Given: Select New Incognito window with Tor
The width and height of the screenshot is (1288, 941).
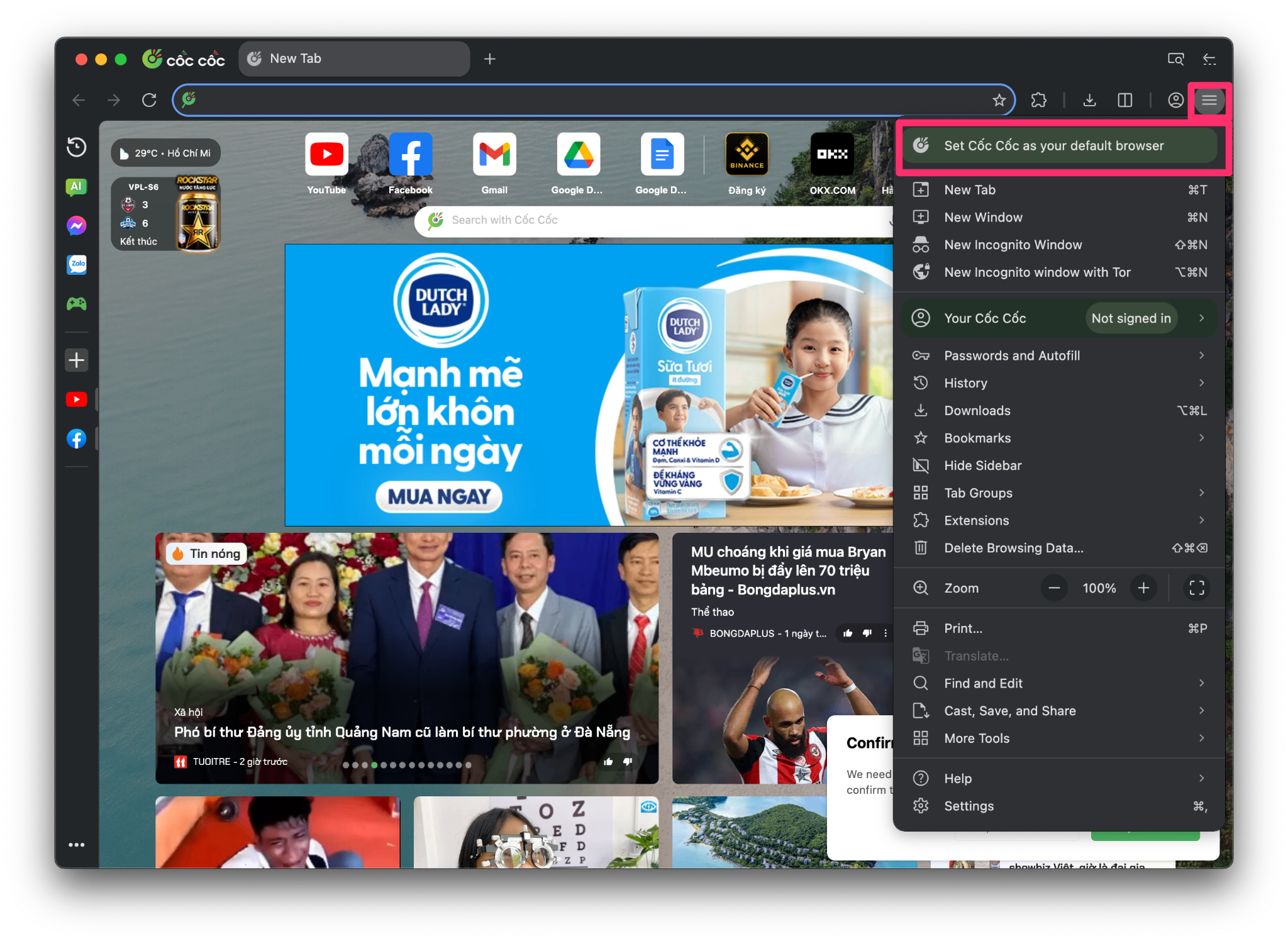Looking at the screenshot, I should click(x=1058, y=272).
